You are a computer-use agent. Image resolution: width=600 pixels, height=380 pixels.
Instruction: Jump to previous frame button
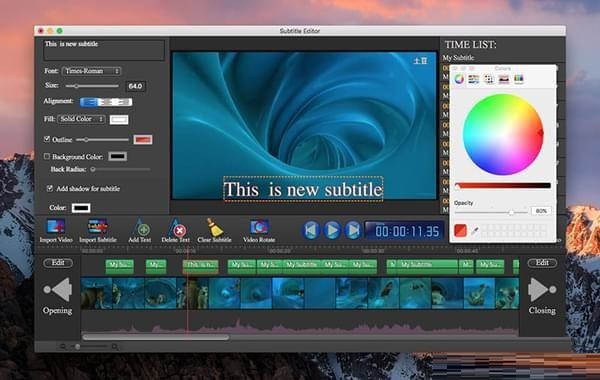tap(311, 230)
